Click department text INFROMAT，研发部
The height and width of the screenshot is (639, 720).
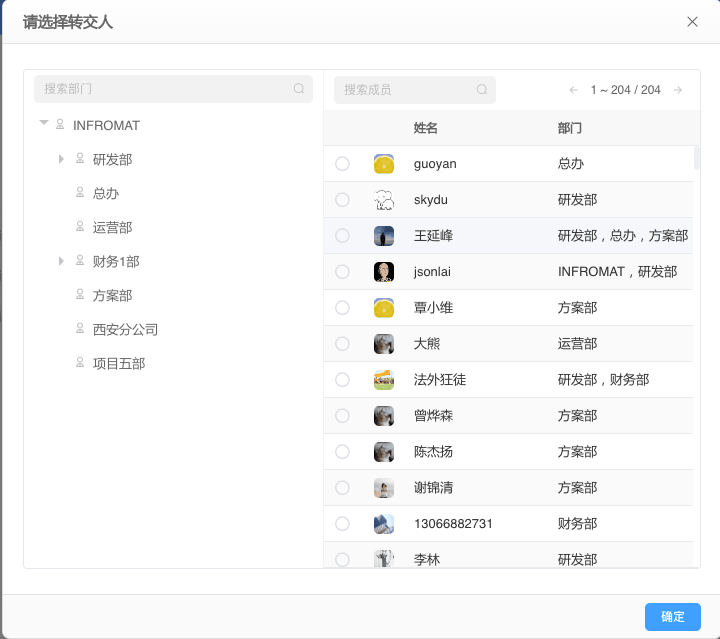click(618, 272)
